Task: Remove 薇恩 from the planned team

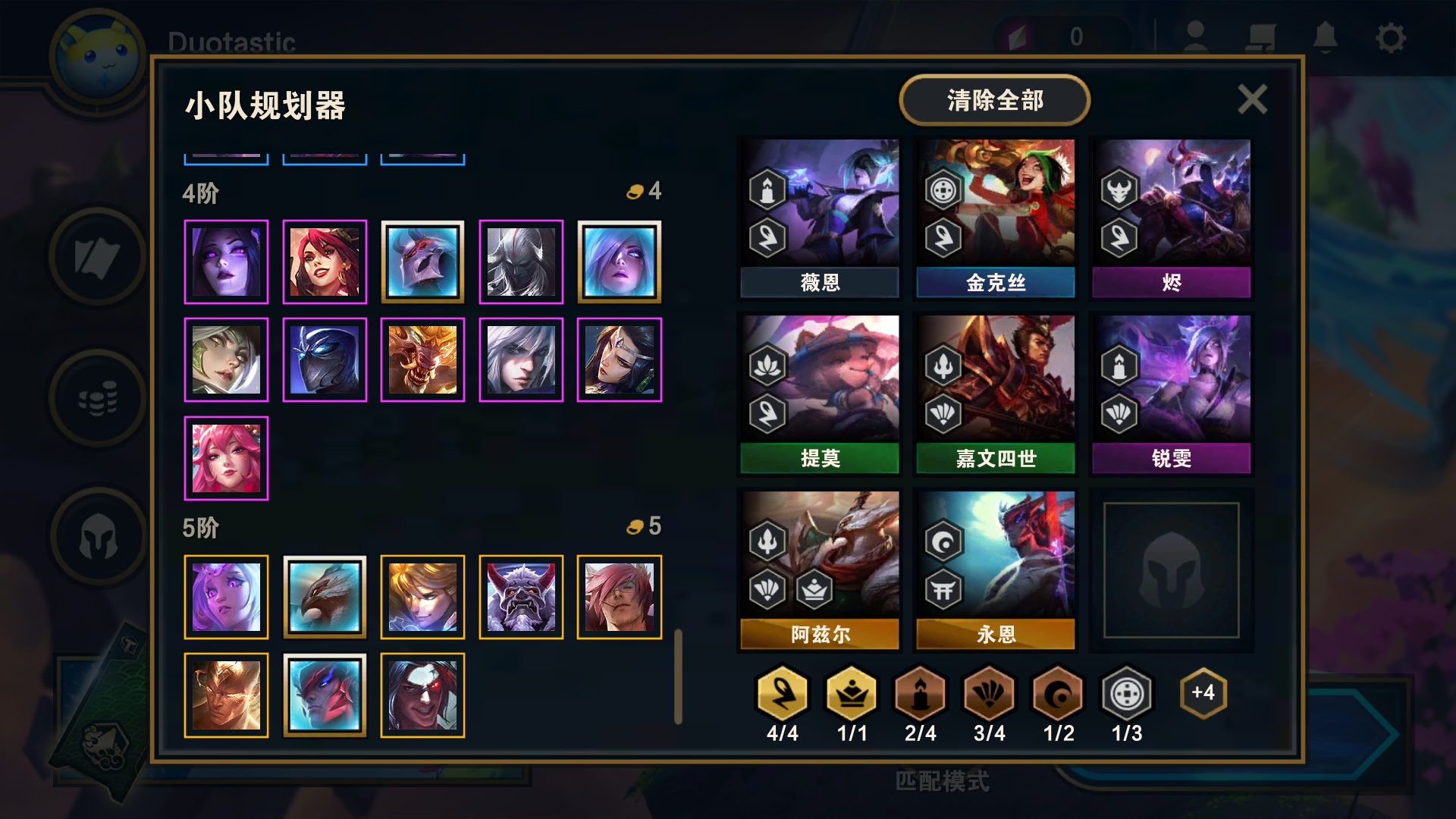Action: 820,218
